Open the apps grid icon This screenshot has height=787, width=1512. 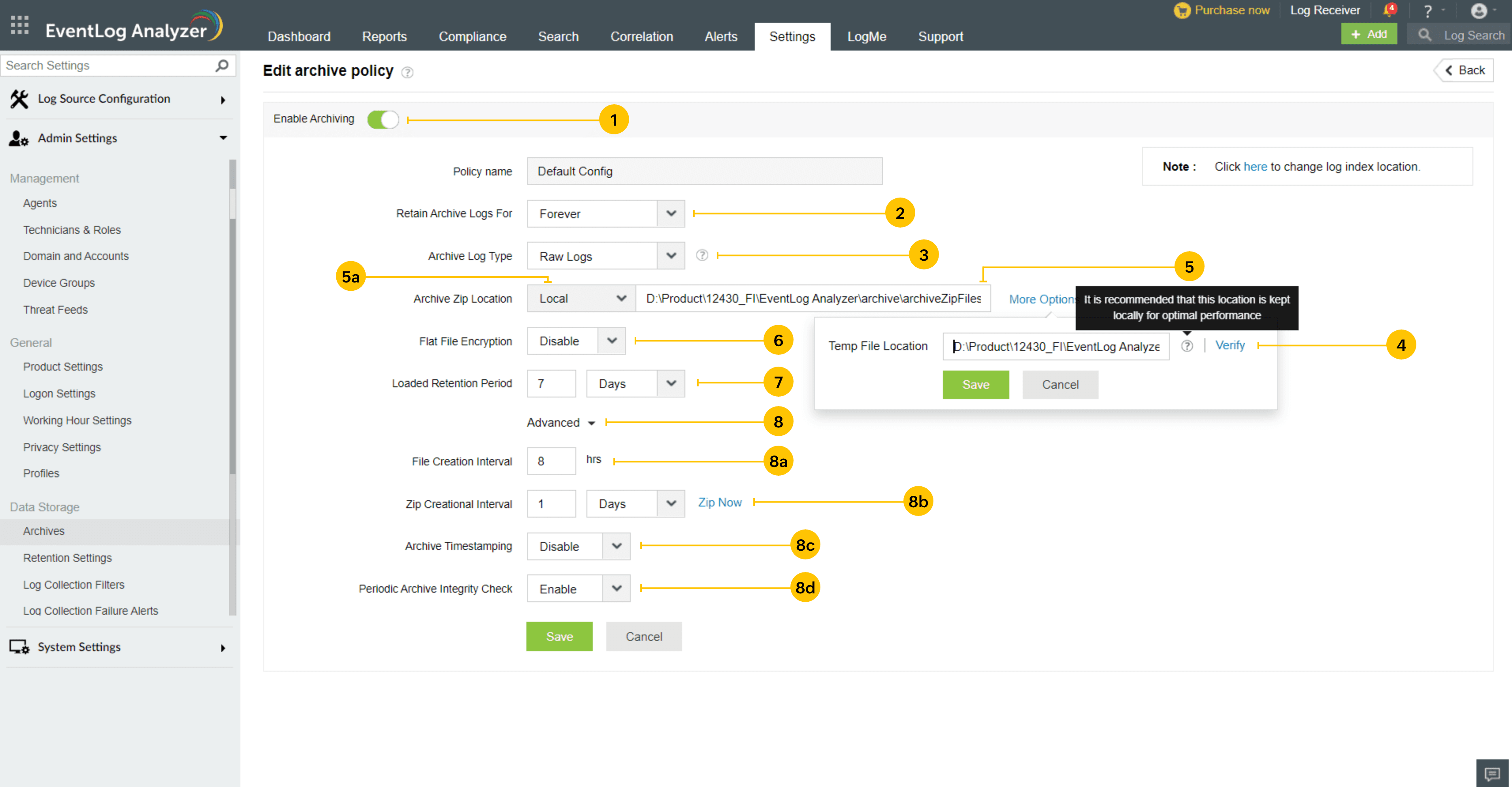(19, 24)
